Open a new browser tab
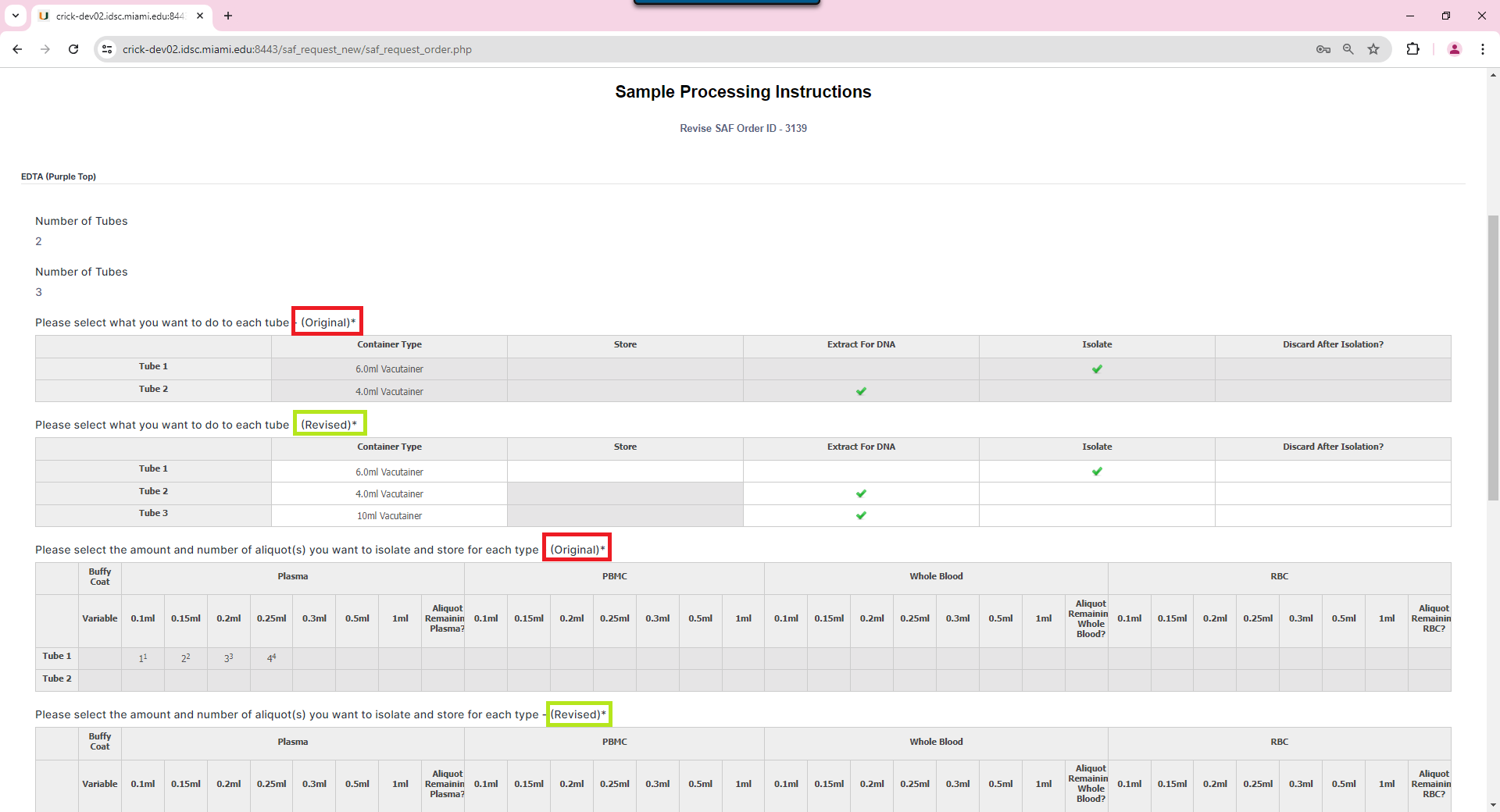 (228, 16)
